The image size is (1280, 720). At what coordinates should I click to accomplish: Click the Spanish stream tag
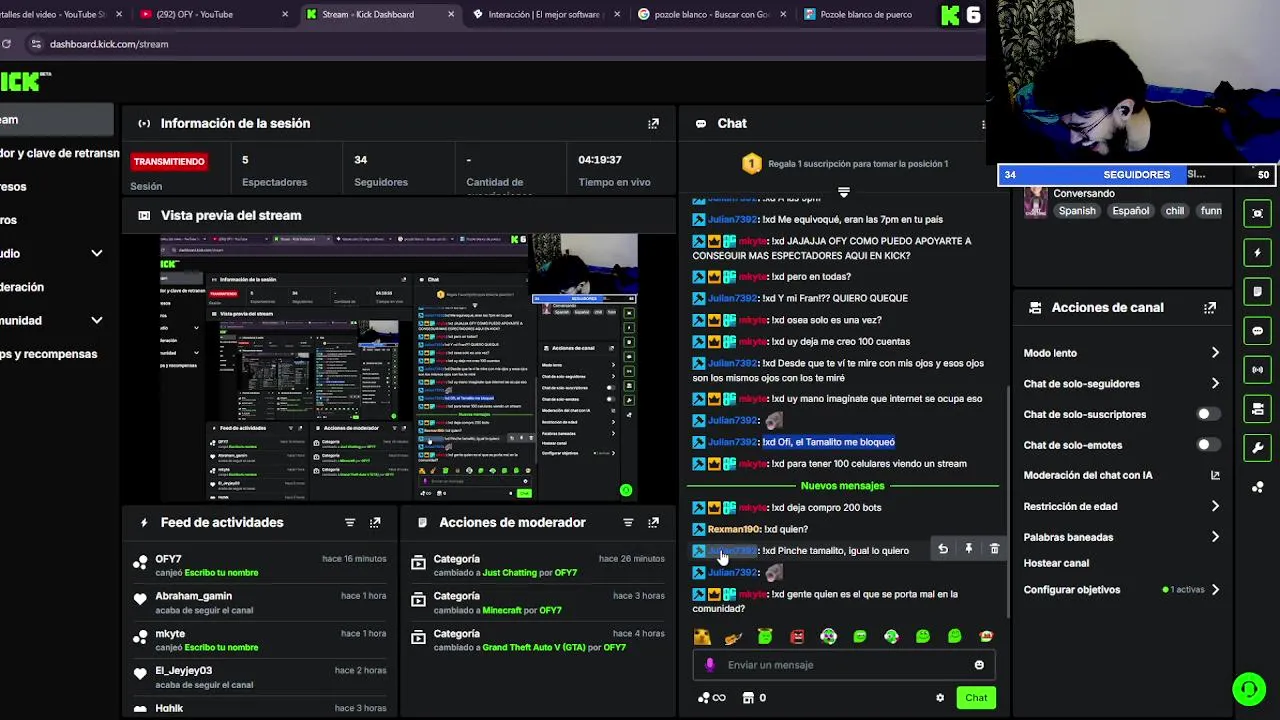pos(1077,211)
